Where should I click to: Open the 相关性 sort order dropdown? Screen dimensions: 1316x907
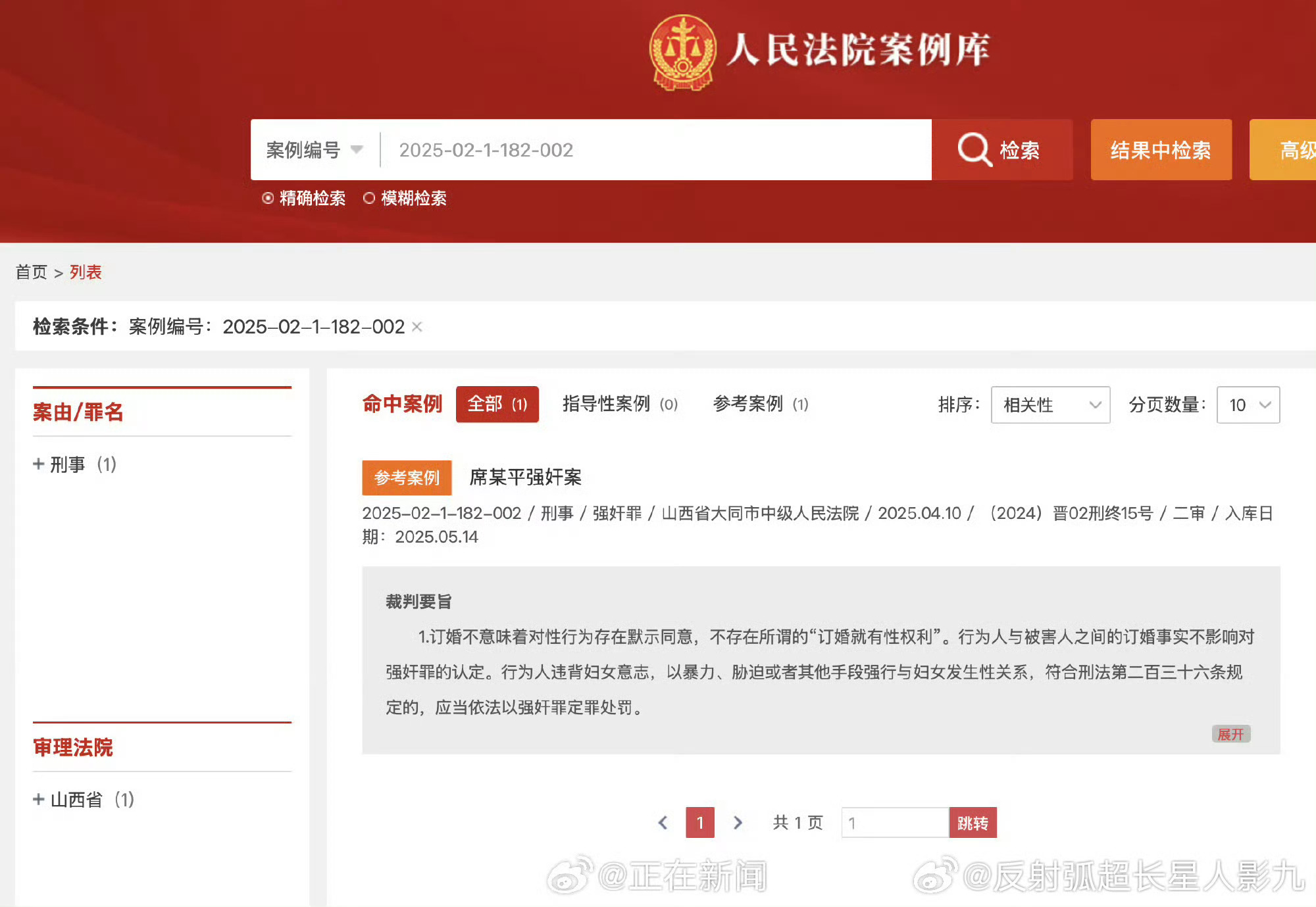(x=1050, y=404)
